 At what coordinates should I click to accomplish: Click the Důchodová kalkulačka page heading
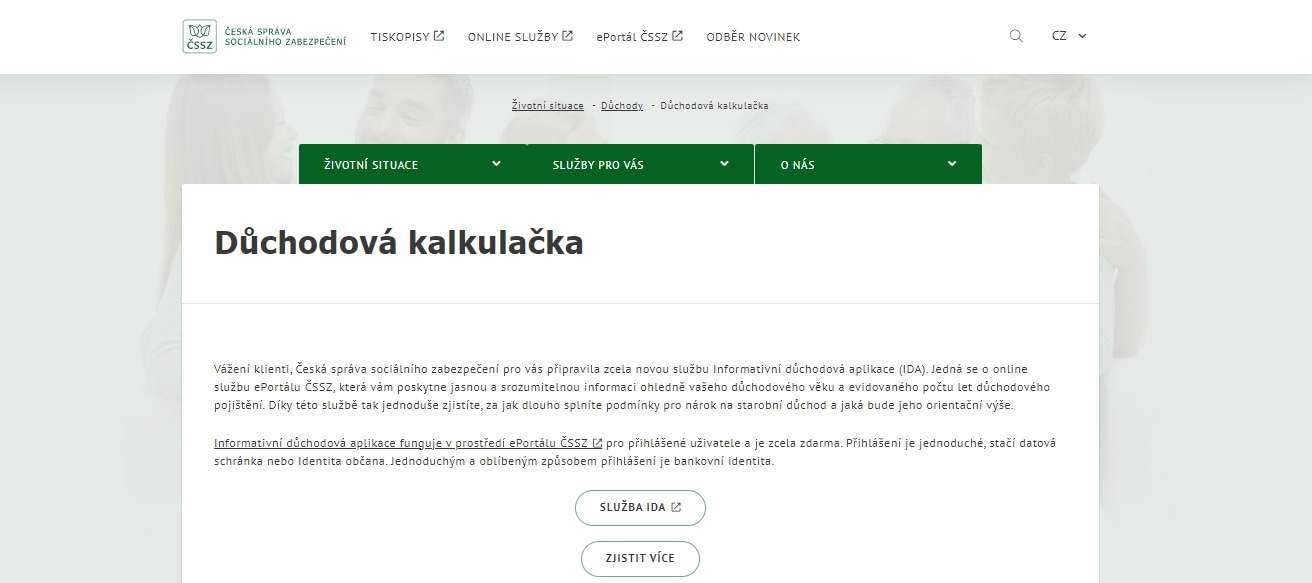click(399, 243)
